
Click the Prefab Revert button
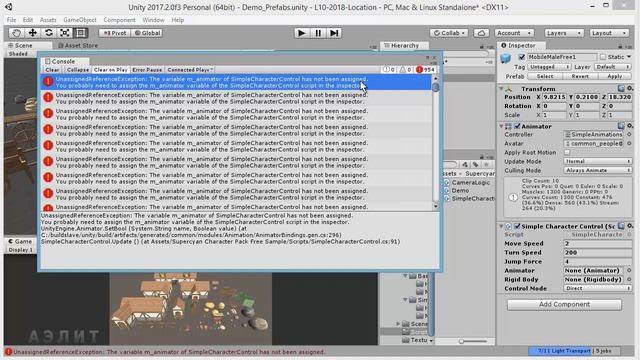coord(580,76)
